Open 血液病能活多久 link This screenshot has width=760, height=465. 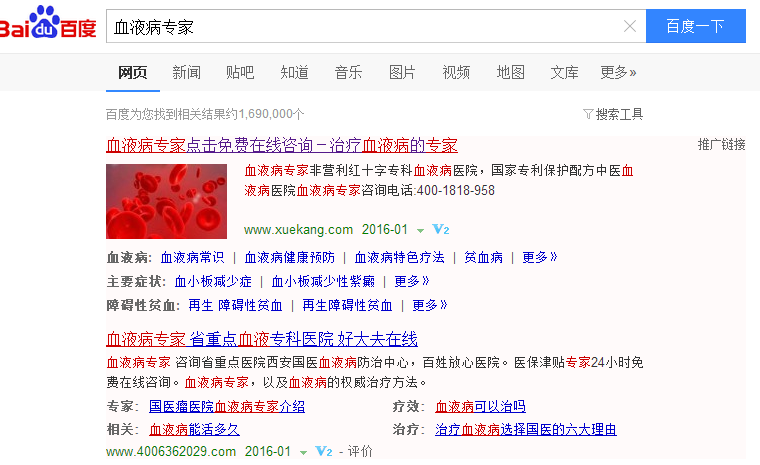[x=194, y=430]
